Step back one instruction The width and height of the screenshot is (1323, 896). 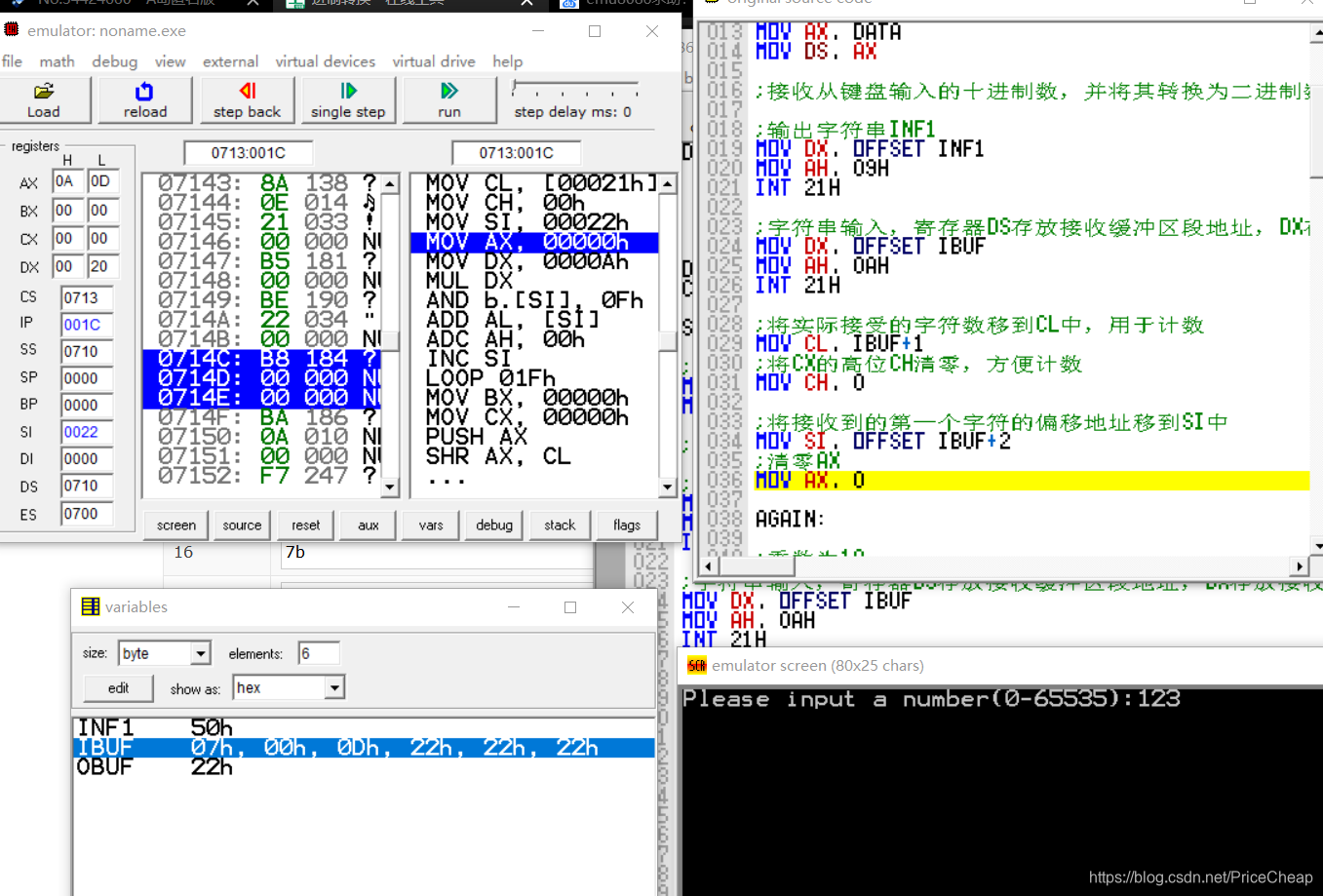coord(247,100)
